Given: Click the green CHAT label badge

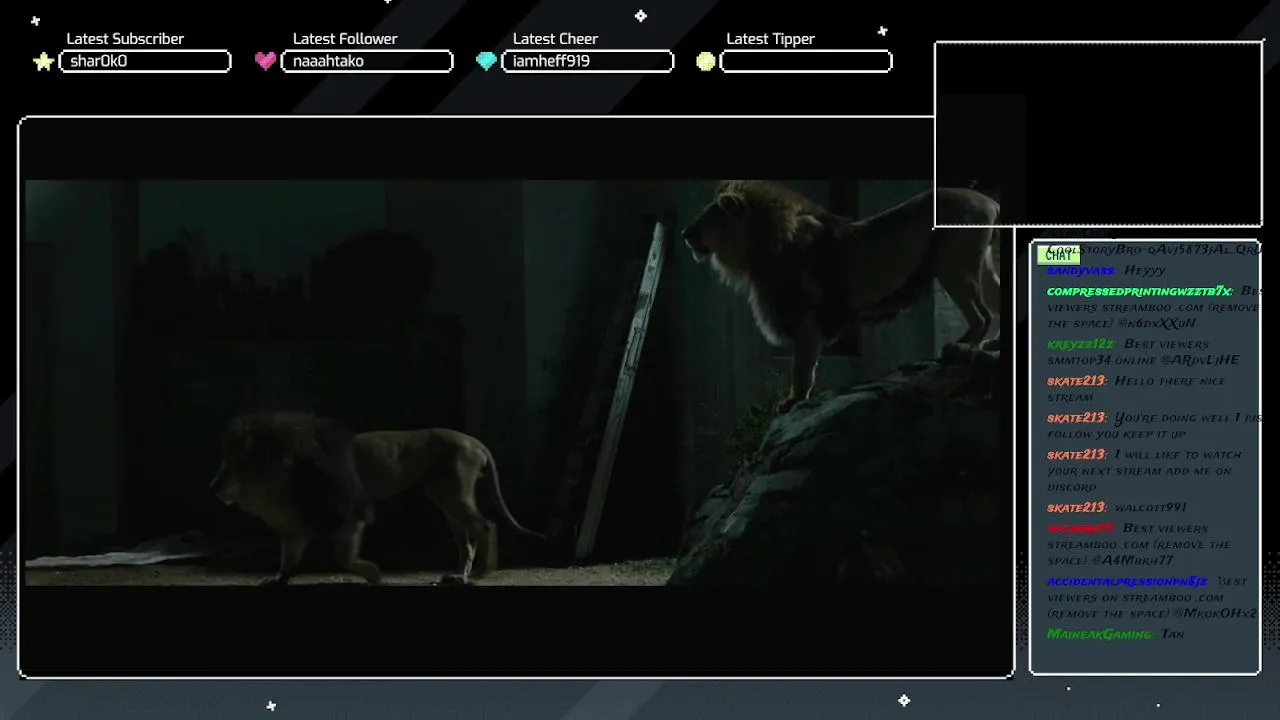Looking at the screenshot, I should (1058, 255).
